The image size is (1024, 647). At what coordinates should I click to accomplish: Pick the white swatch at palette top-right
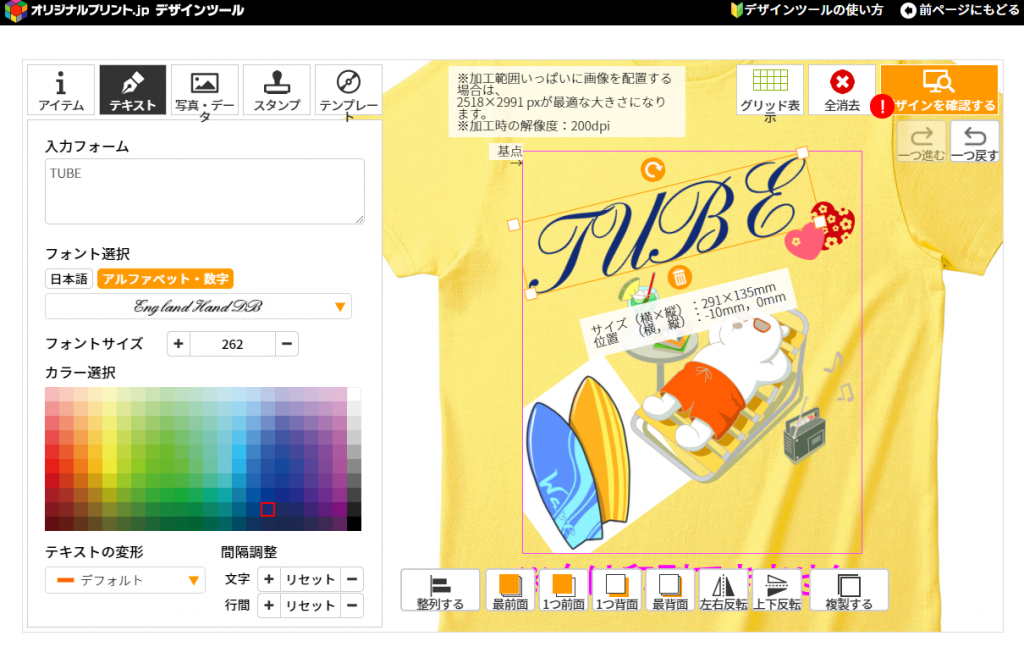point(354,394)
